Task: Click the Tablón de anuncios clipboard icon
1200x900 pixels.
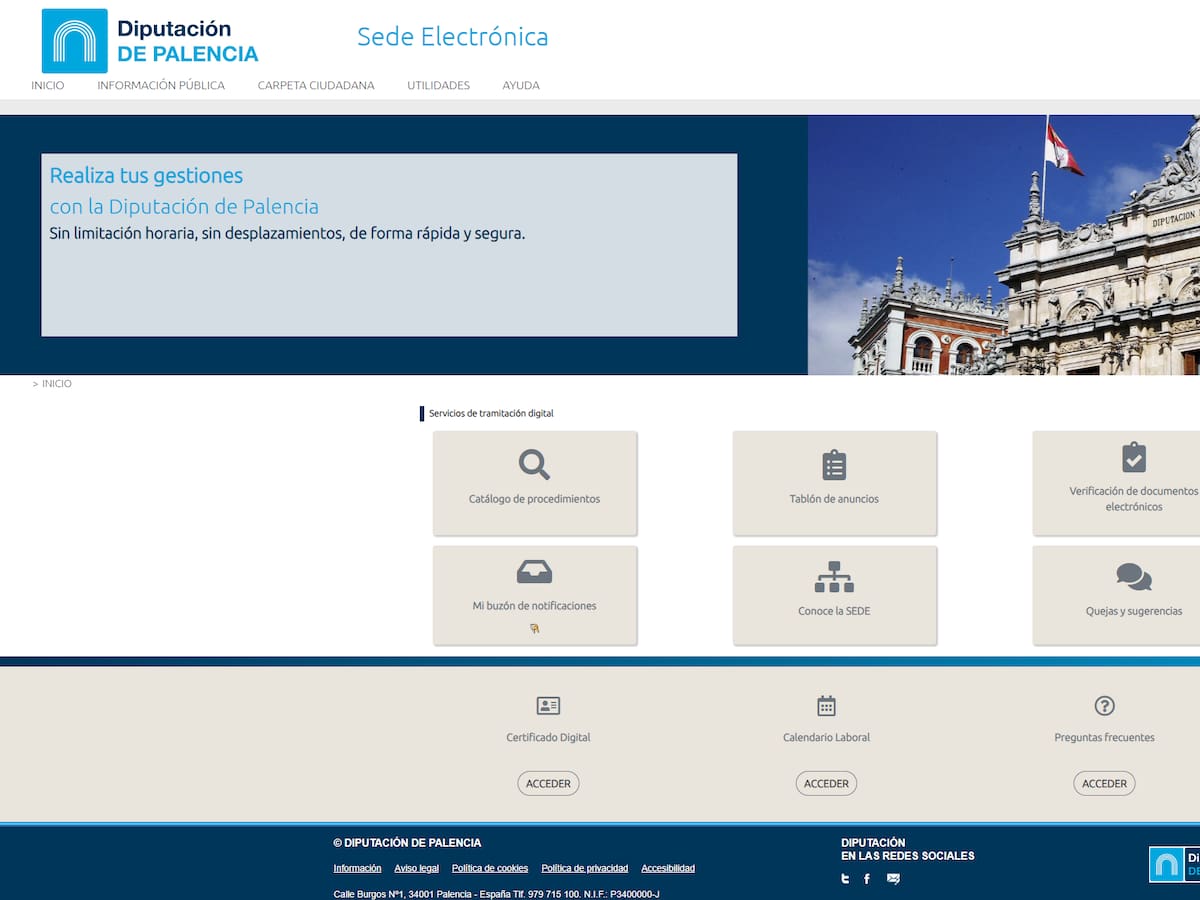Action: [x=834, y=465]
